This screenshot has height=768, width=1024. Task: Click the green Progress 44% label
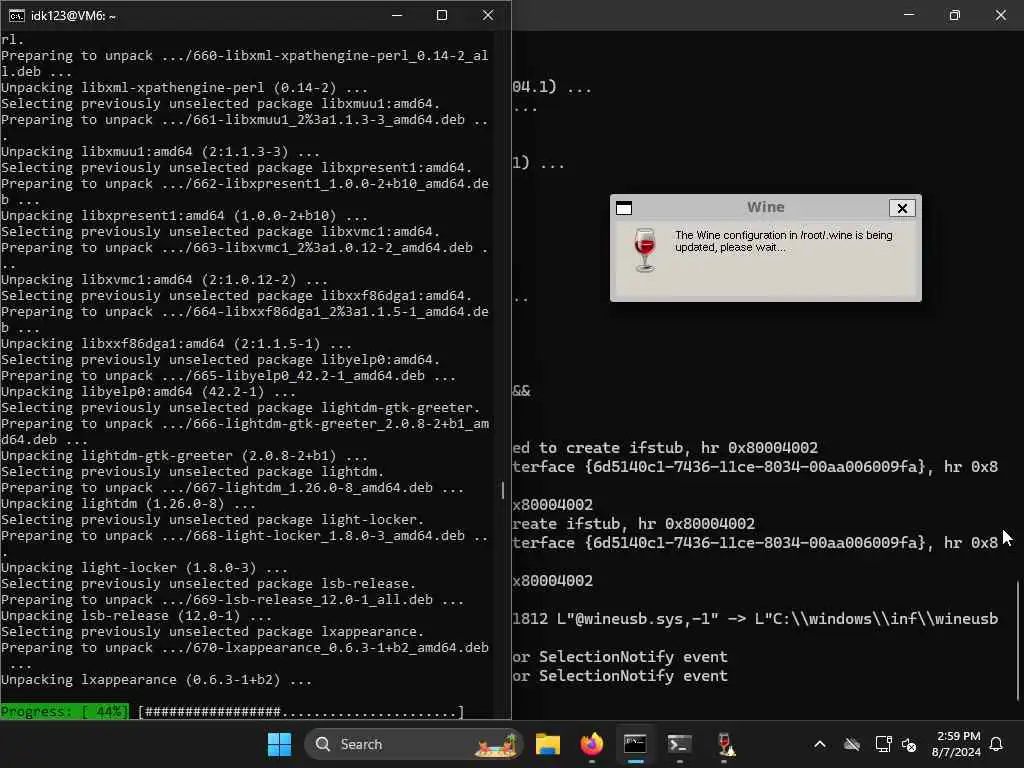tap(65, 711)
